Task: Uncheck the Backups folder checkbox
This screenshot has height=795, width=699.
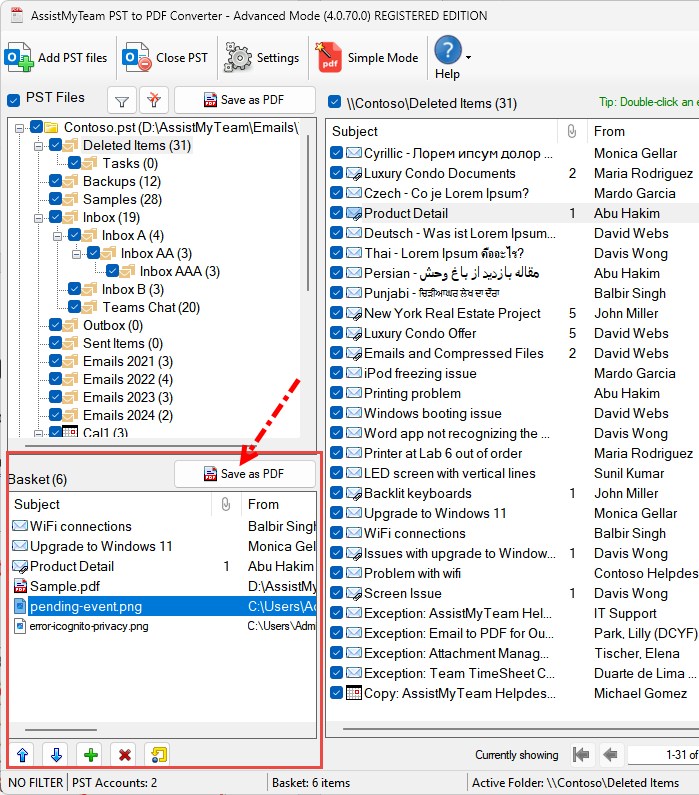Action: [56, 181]
